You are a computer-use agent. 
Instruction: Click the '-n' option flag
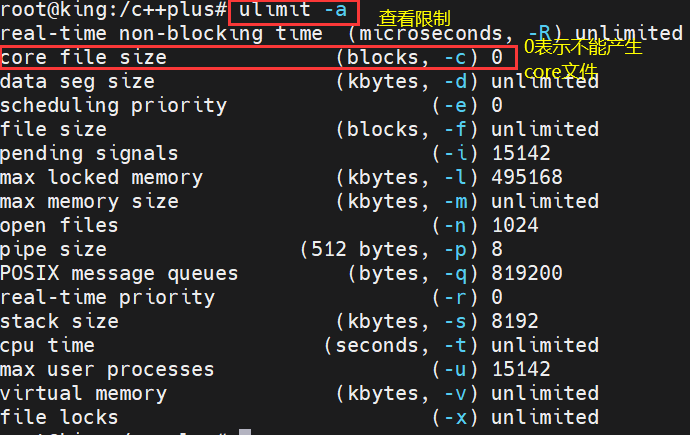455,226
